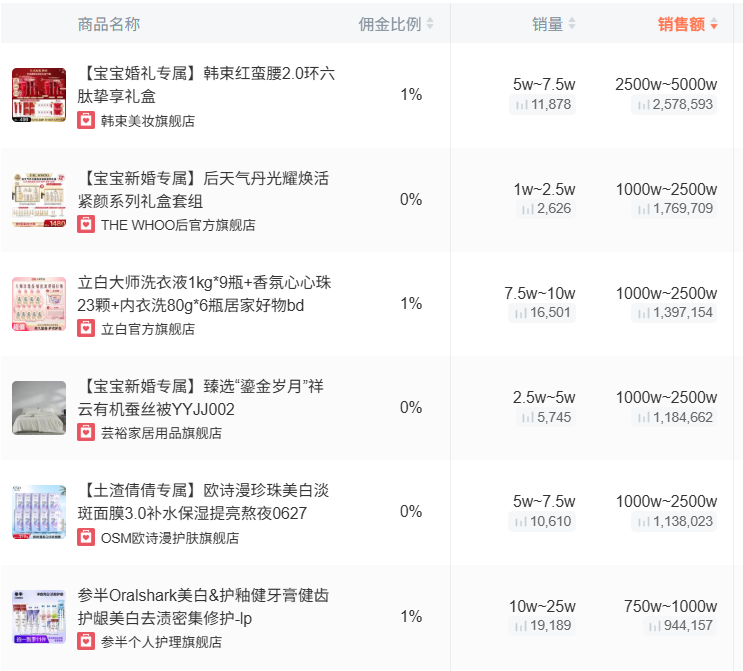The width and height of the screenshot is (743, 671).
Task: Click the 立白官方旗舰店 shop icon
Action: tap(87, 328)
